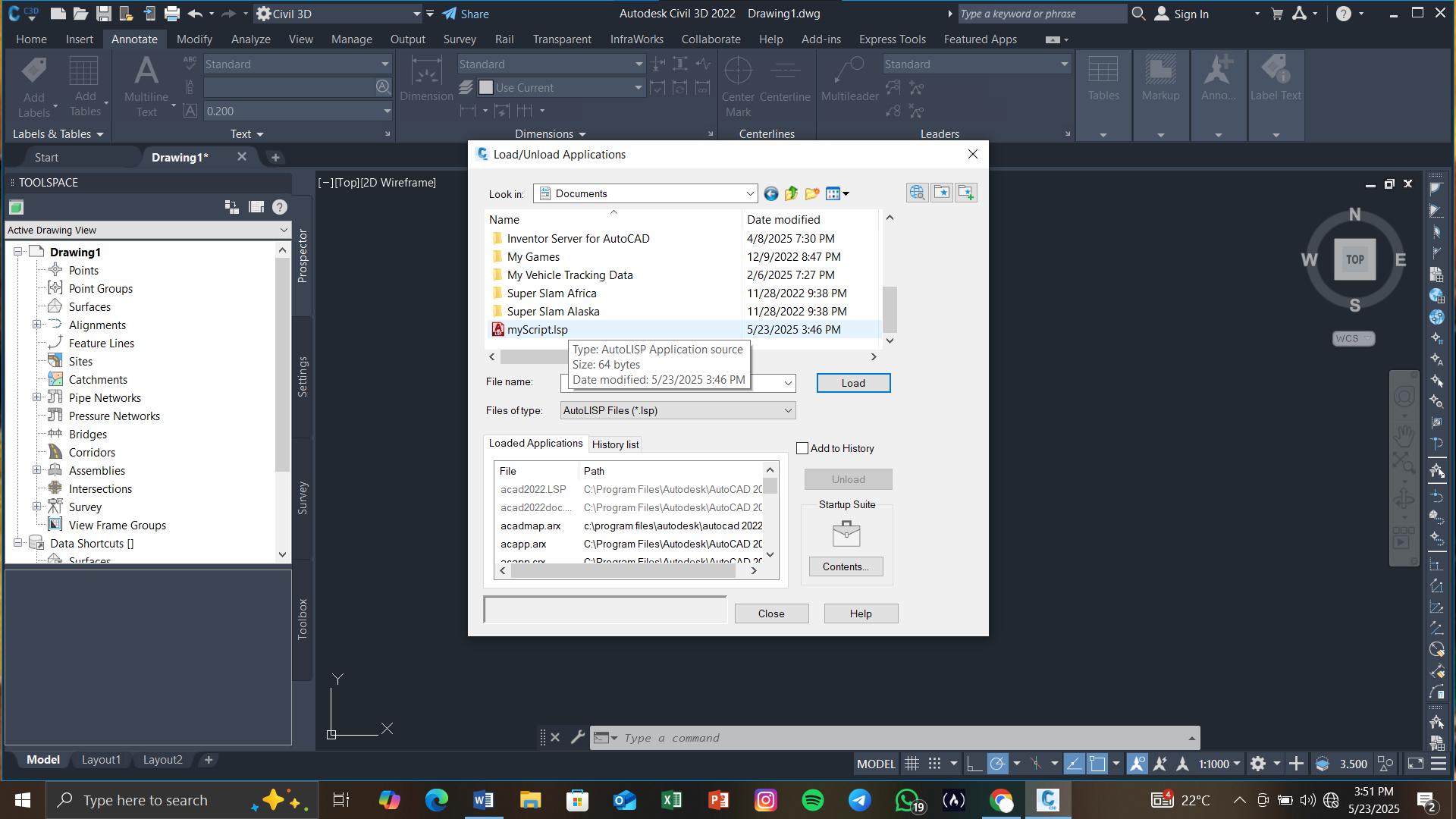
Task: Click the Create New Folder icon
Action: [x=812, y=194]
